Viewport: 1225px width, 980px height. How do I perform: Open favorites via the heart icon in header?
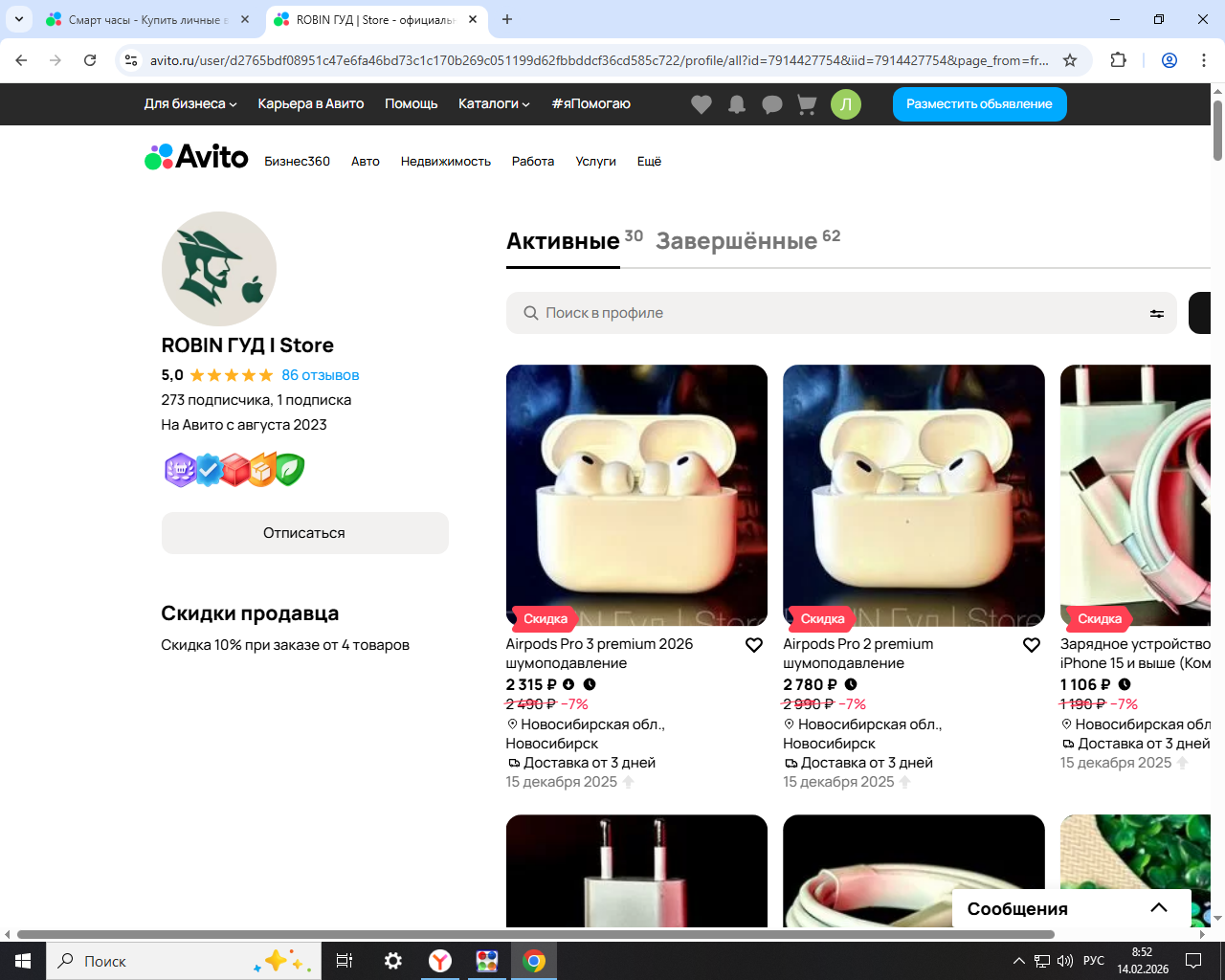click(x=702, y=104)
